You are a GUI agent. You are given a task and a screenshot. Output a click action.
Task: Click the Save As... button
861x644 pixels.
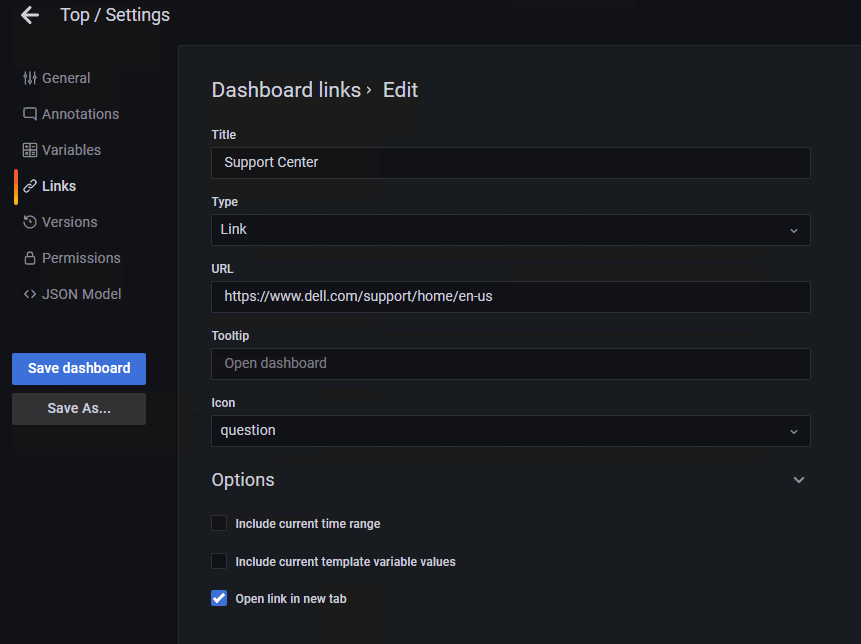(79, 408)
